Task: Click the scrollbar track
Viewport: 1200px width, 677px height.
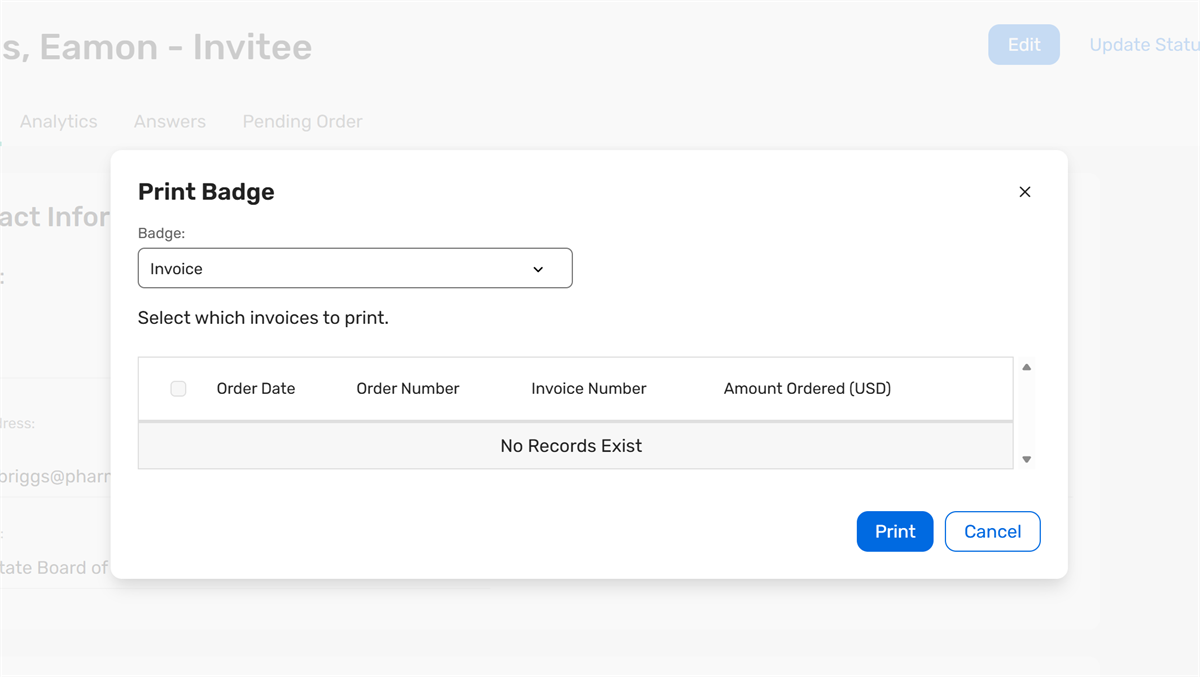Action: tap(1026, 412)
